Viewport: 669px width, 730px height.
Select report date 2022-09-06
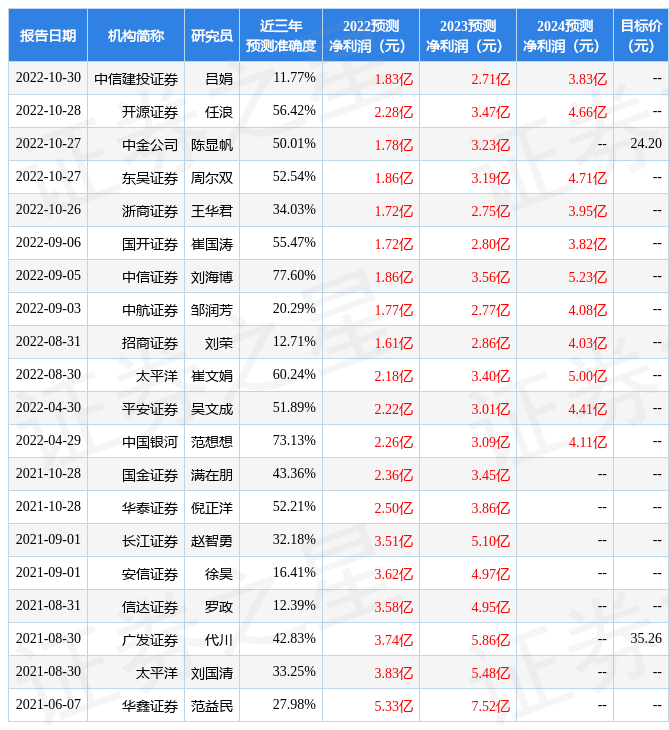coord(48,243)
